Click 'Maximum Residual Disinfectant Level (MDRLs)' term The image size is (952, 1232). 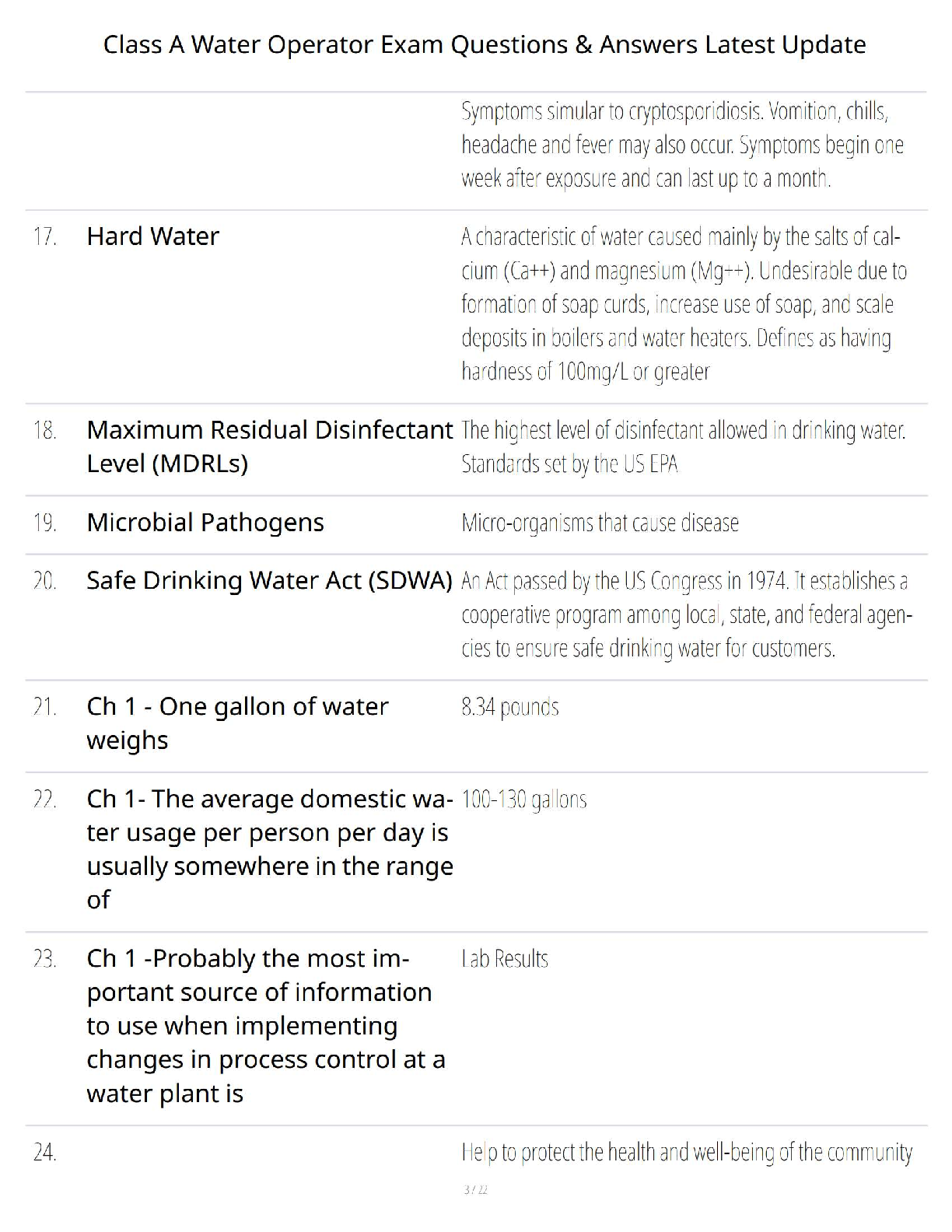[x=268, y=446]
